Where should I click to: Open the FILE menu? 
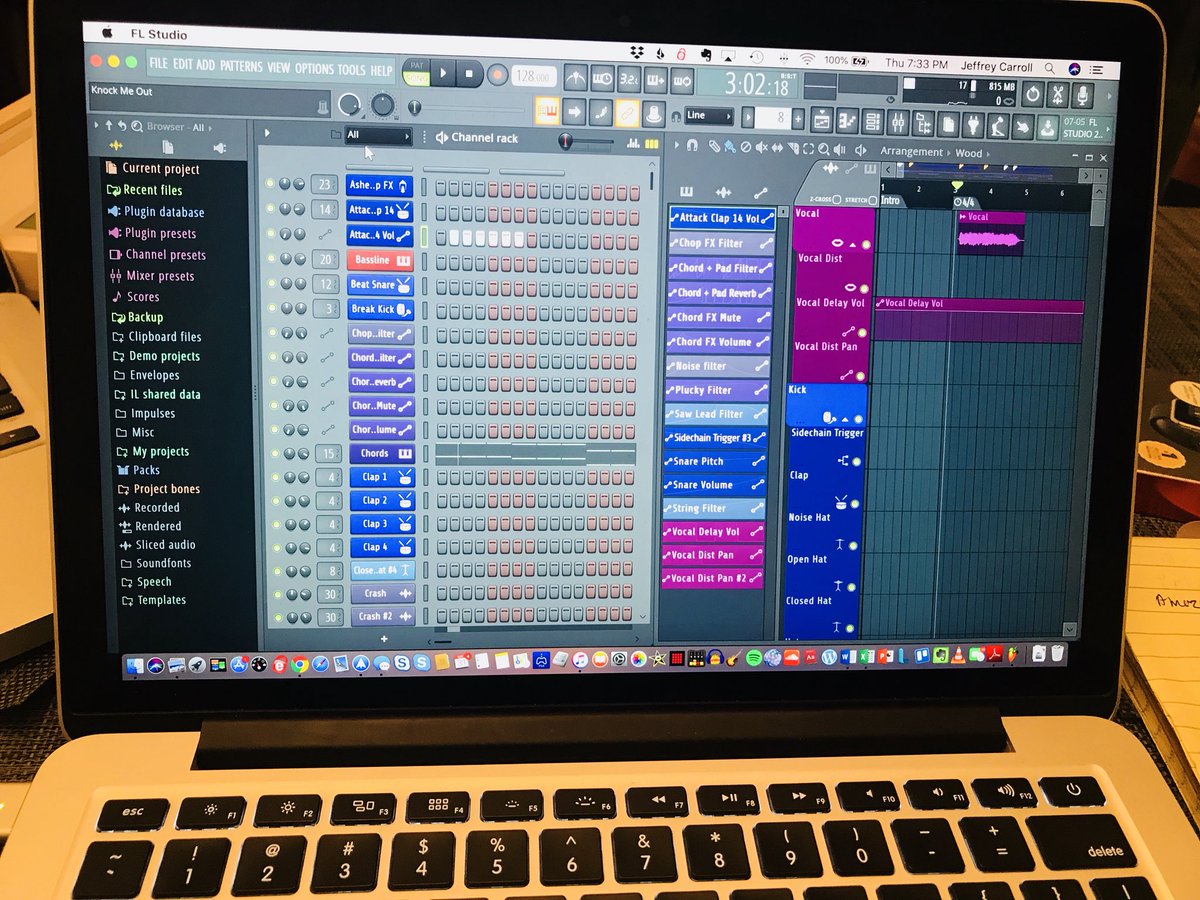tap(159, 64)
